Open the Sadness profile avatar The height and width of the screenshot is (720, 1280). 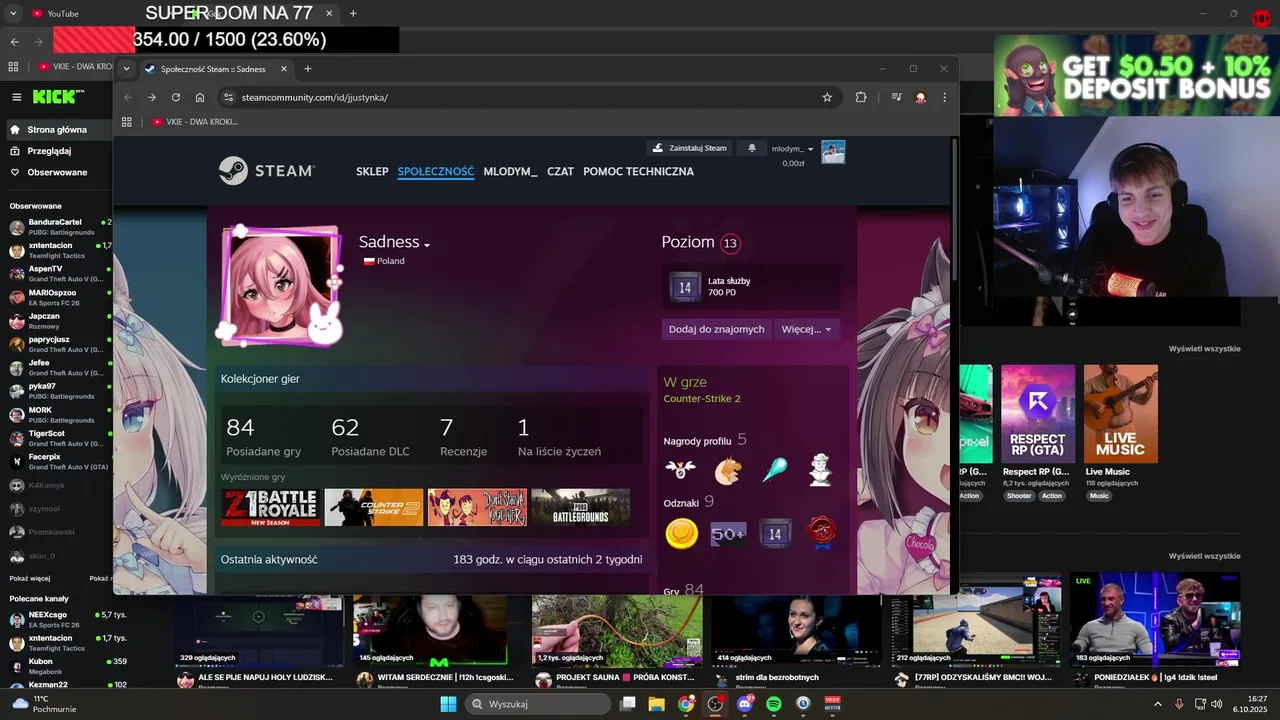point(281,286)
